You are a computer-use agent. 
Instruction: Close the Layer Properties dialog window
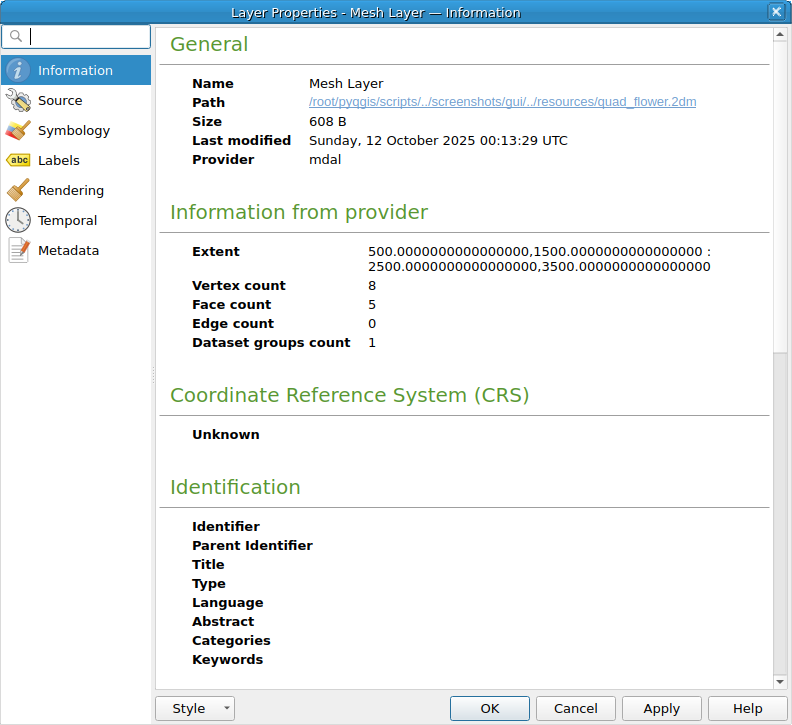(776, 12)
